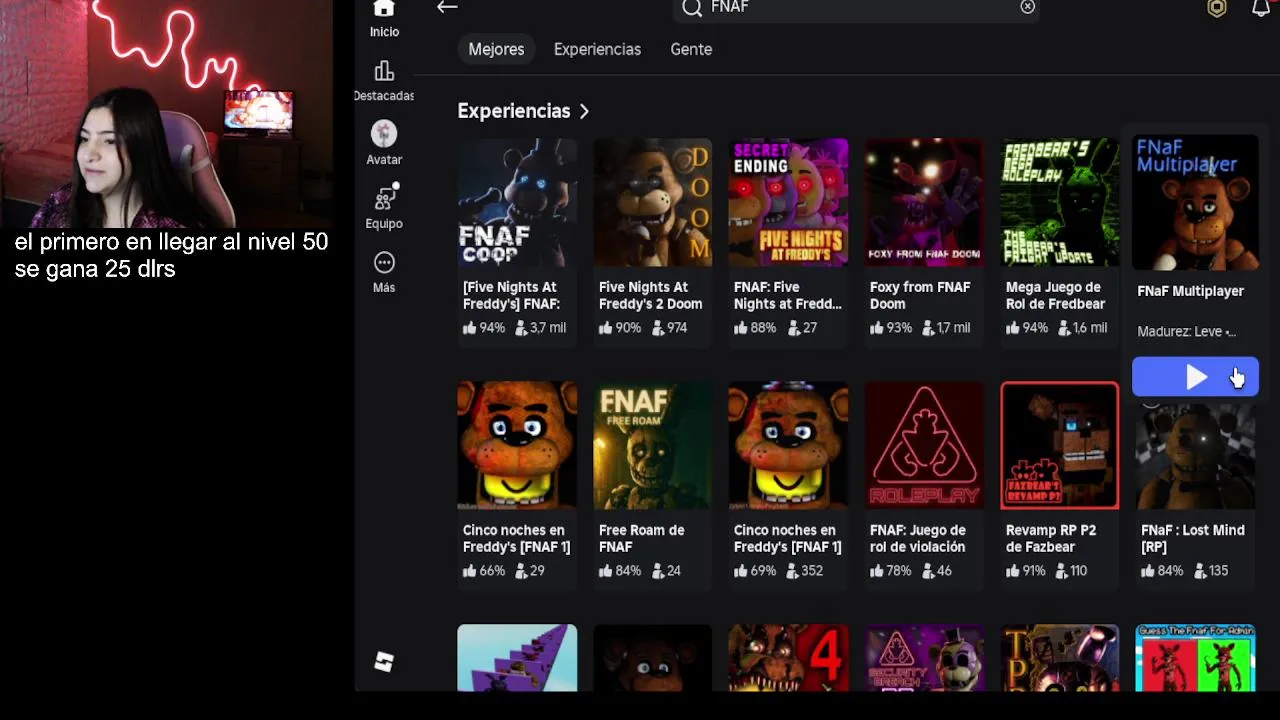The image size is (1280, 720).
Task: Click the Roblox Studio logo at sidebar bottom
Action: [384, 662]
